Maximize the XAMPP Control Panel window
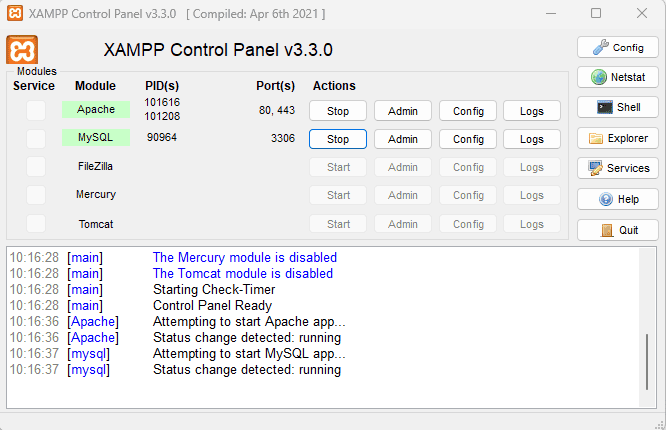The width and height of the screenshot is (666, 430). click(x=596, y=13)
